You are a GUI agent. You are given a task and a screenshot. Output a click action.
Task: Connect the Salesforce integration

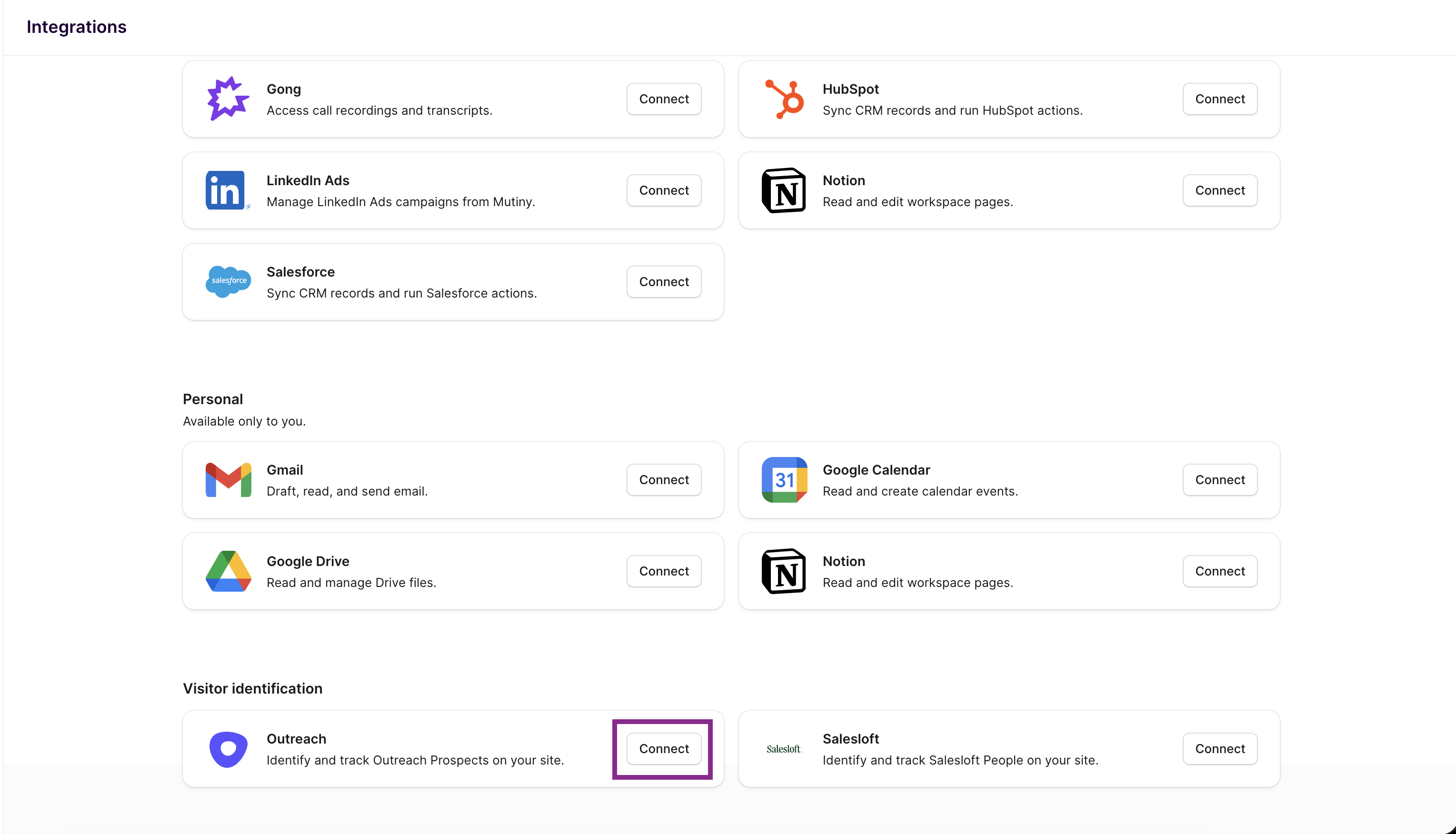pyautogui.click(x=664, y=281)
